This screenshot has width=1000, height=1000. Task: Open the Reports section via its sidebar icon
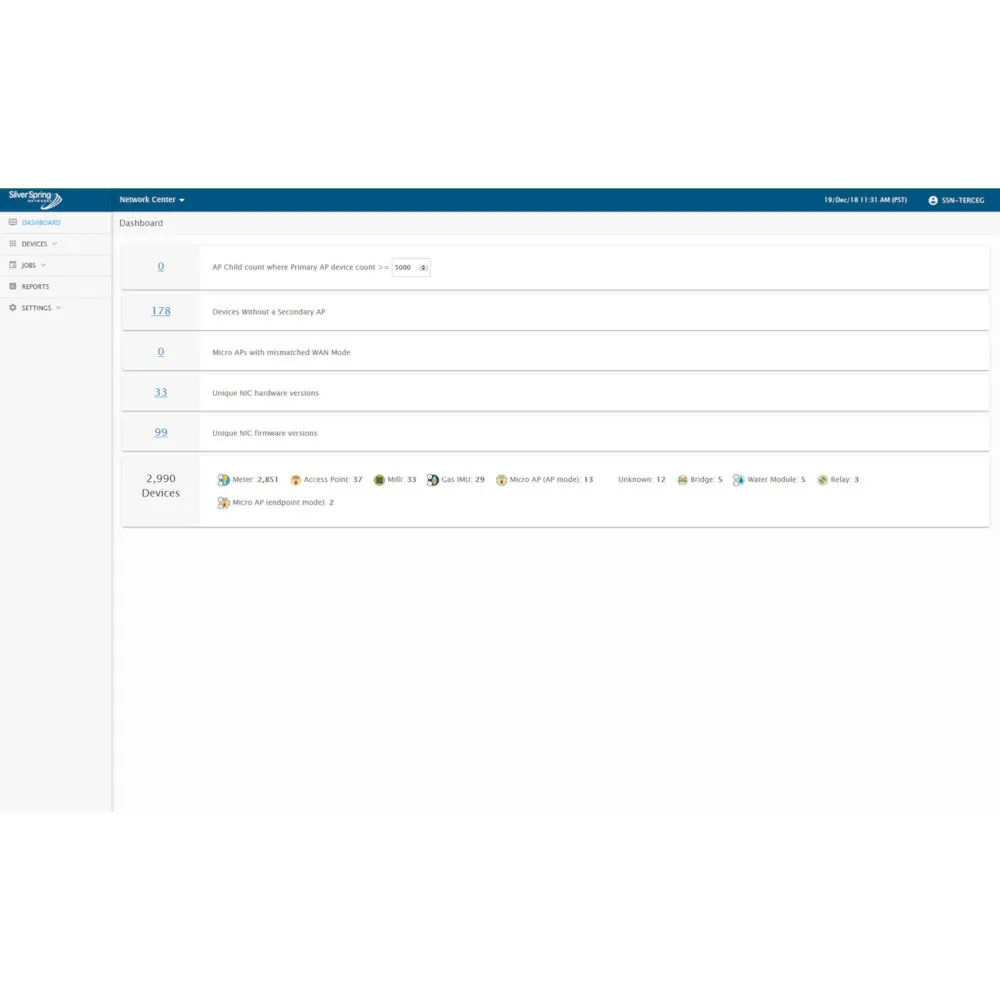14,286
